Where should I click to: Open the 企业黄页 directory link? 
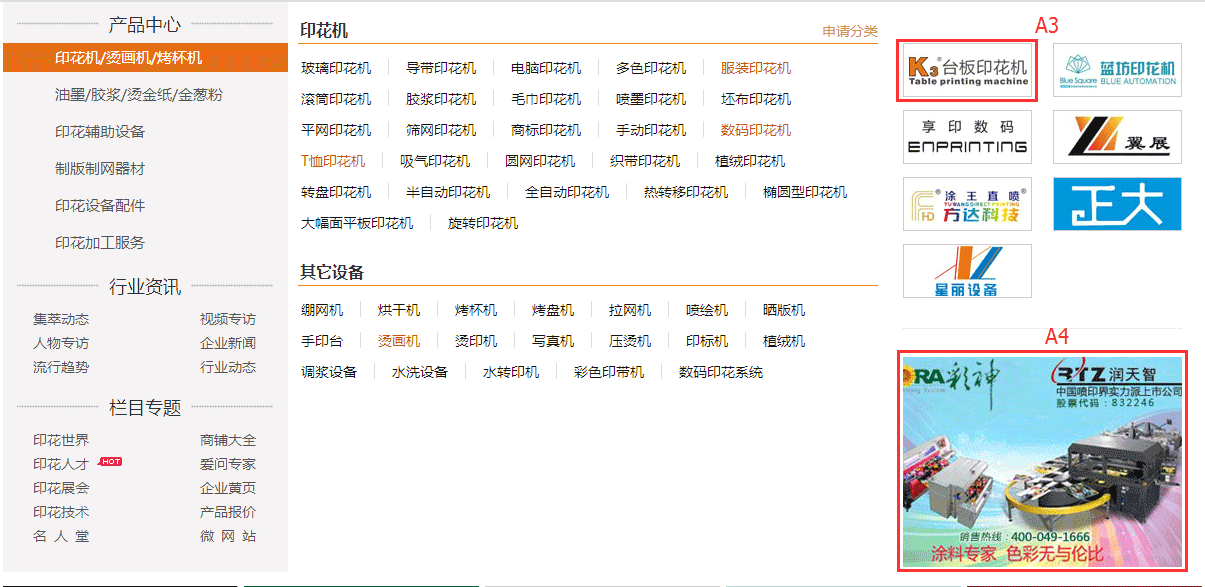click(227, 488)
